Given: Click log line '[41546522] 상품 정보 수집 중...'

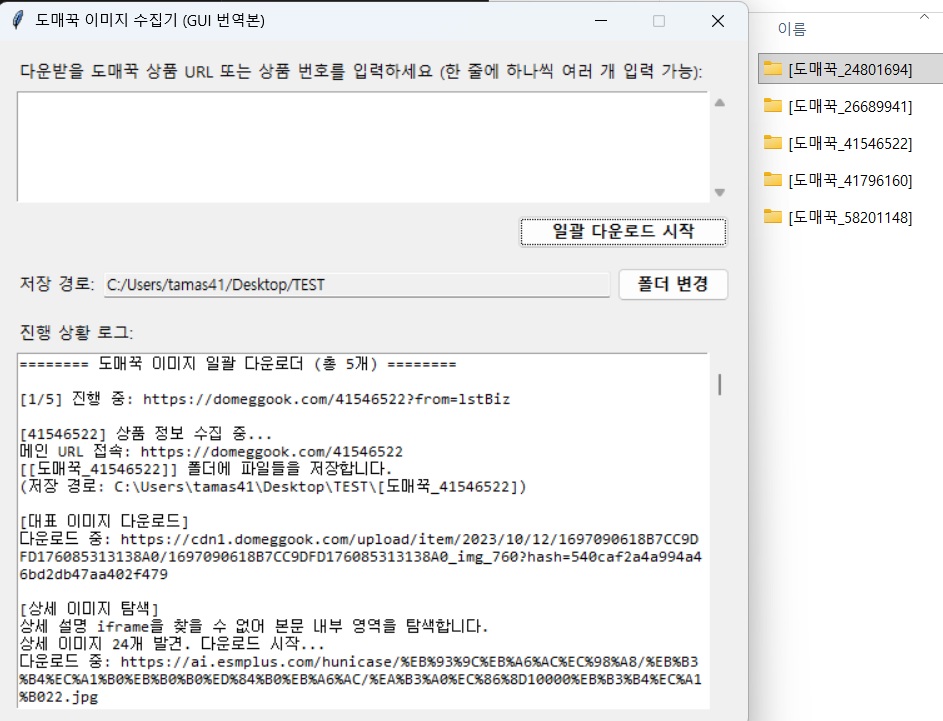Looking at the screenshot, I should tap(146, 434).
